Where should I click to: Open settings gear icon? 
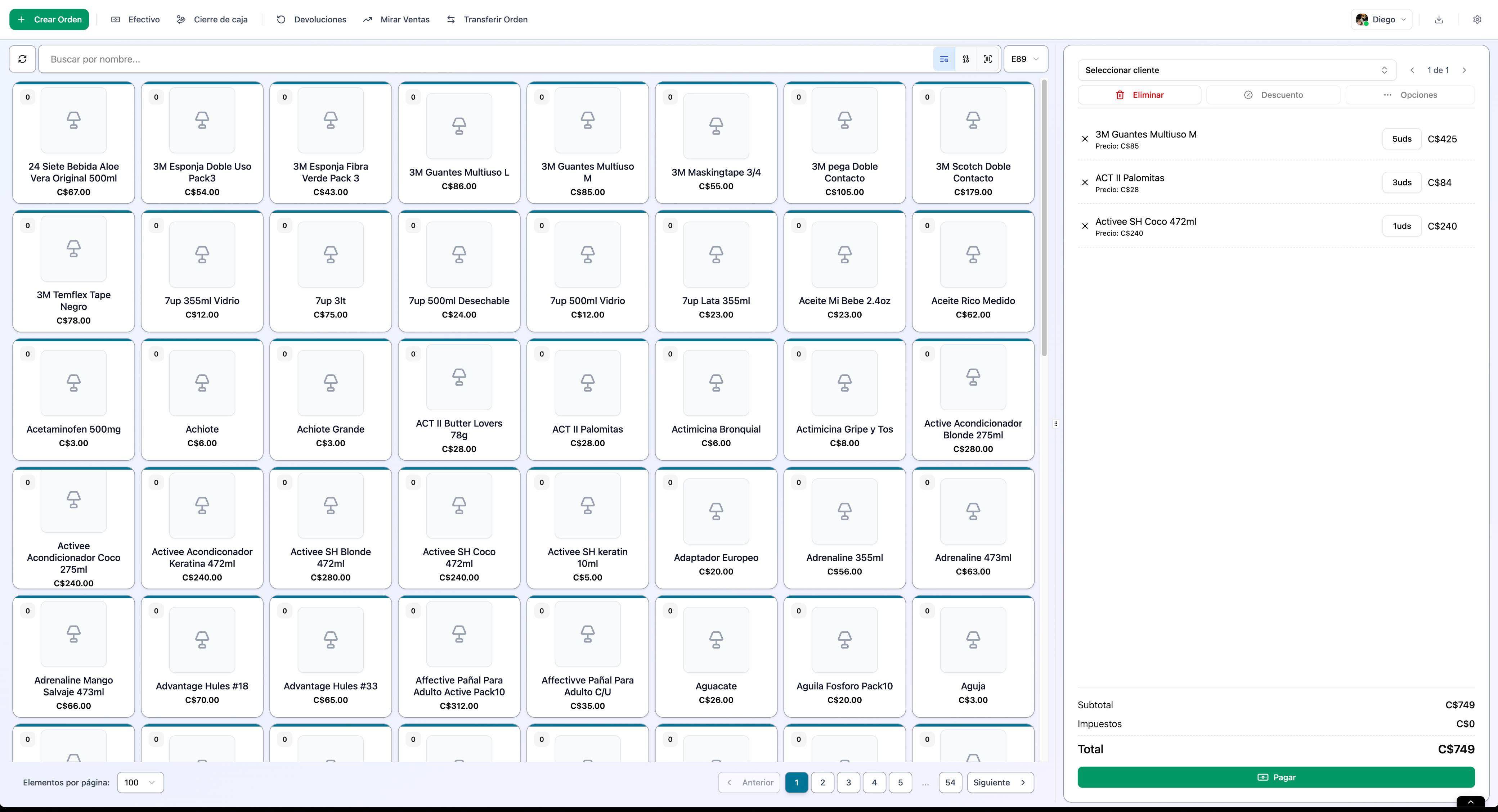coord(1477,19)
